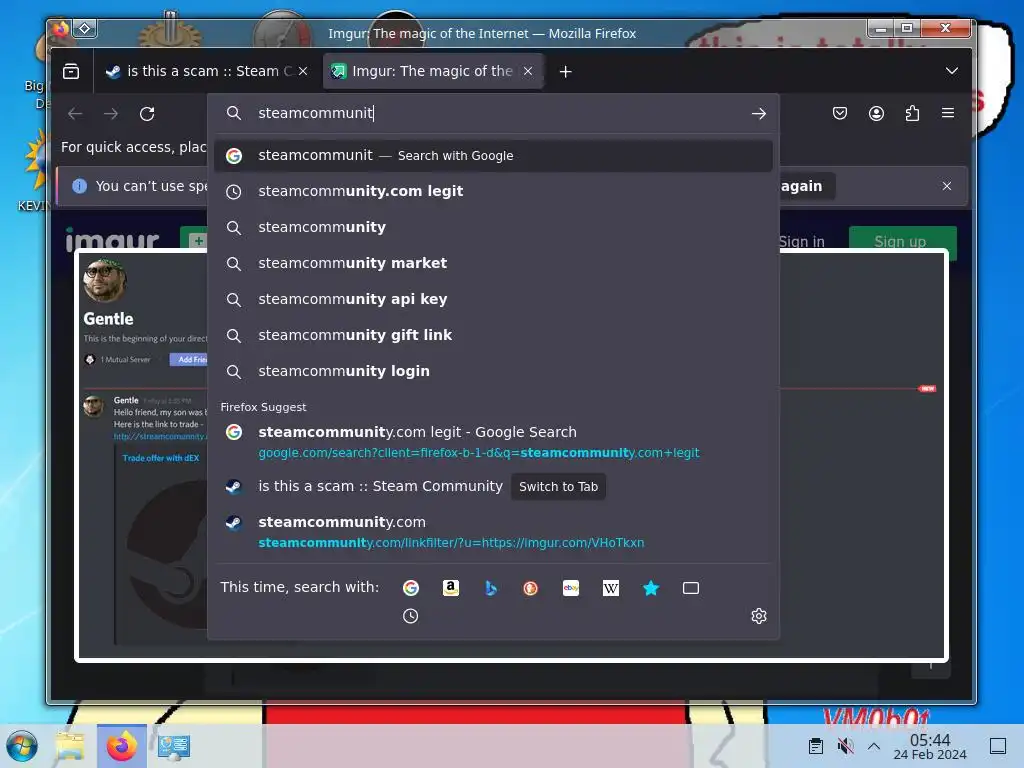Expand the list all tabs chevron
1024x768 pixels.
point(952,71)
